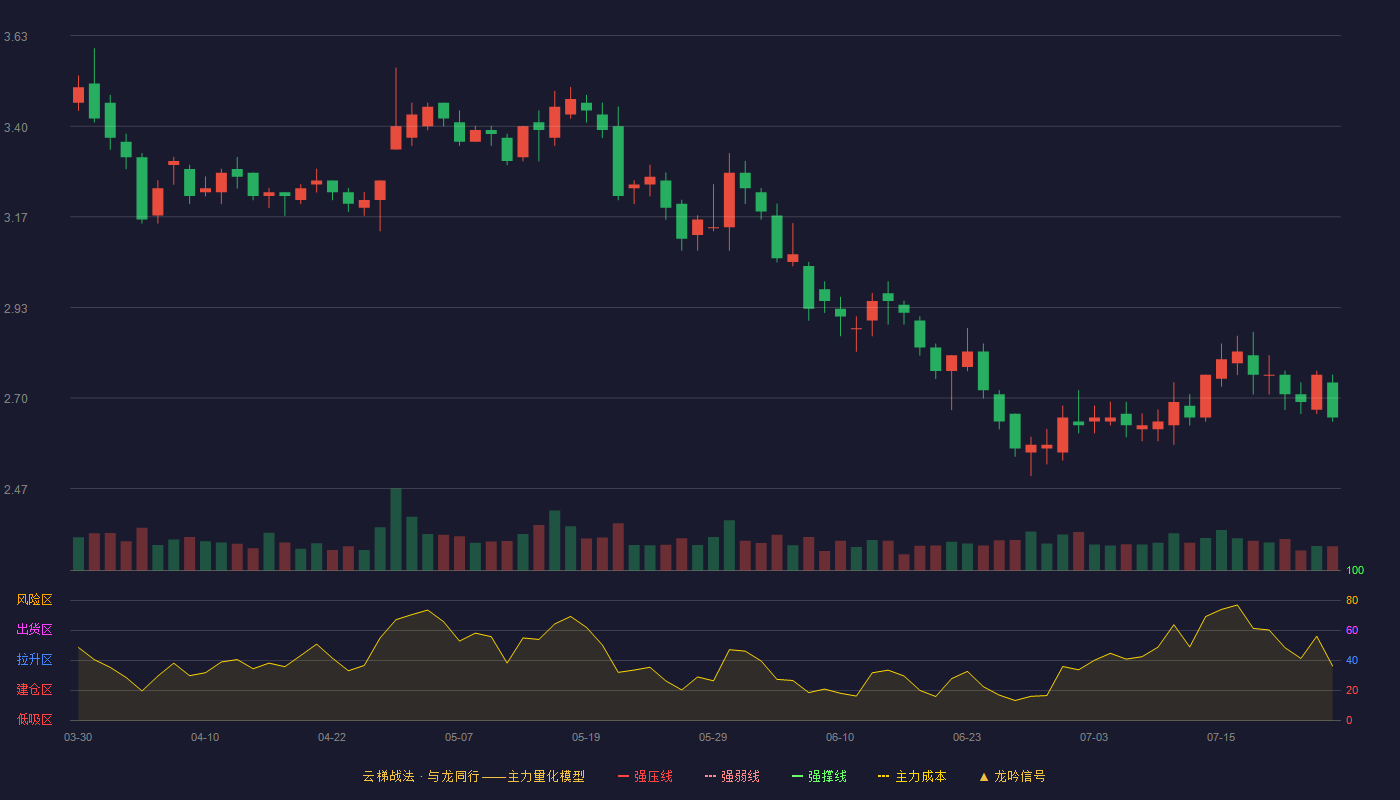Click the 20 indicator scale value
The height and width of the screenshot is (800, 1400).
pyautogui.click(x=1352, y=690)
